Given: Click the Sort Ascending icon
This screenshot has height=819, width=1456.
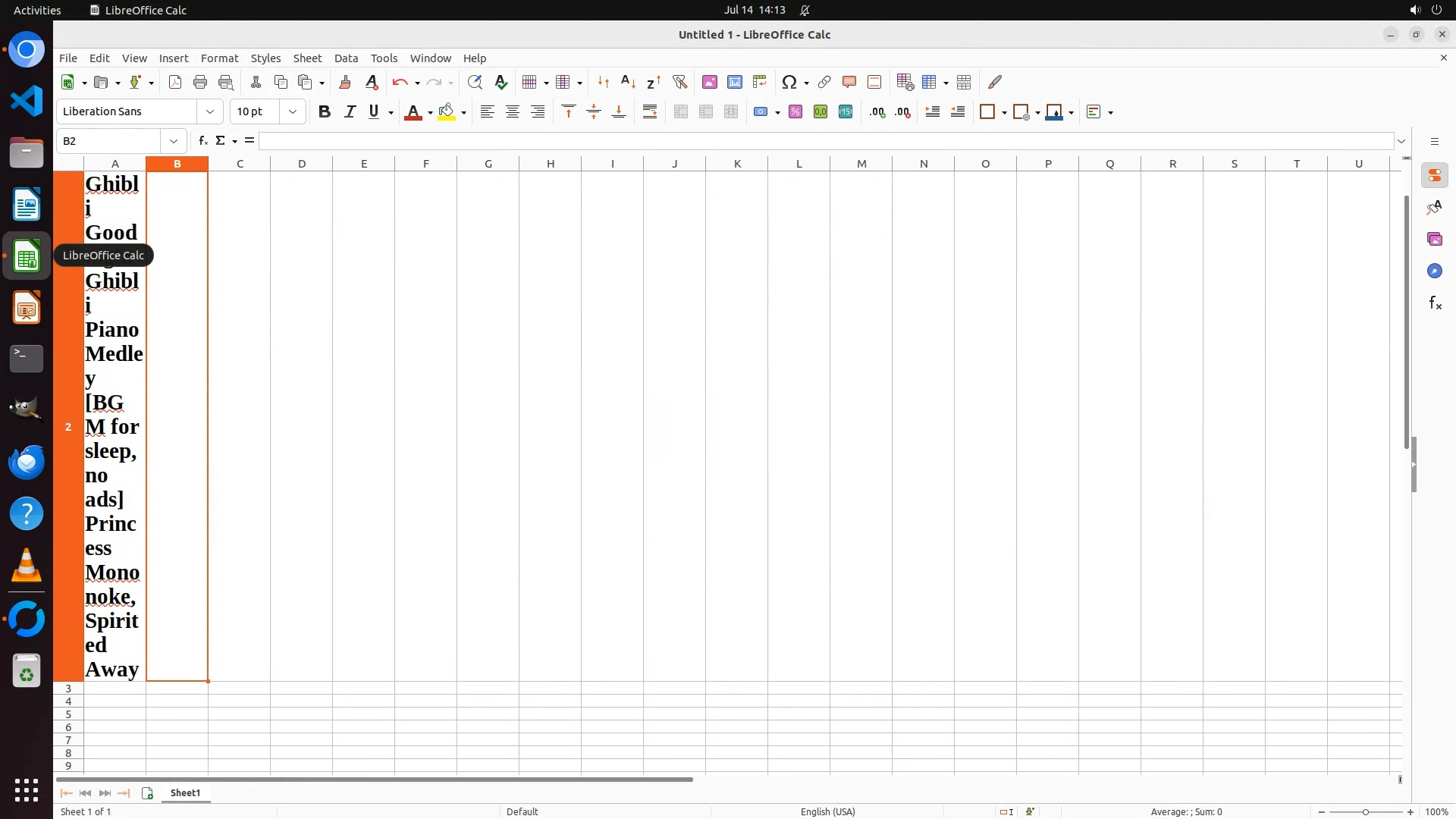Looking at the screenshot, I should 628,82.
